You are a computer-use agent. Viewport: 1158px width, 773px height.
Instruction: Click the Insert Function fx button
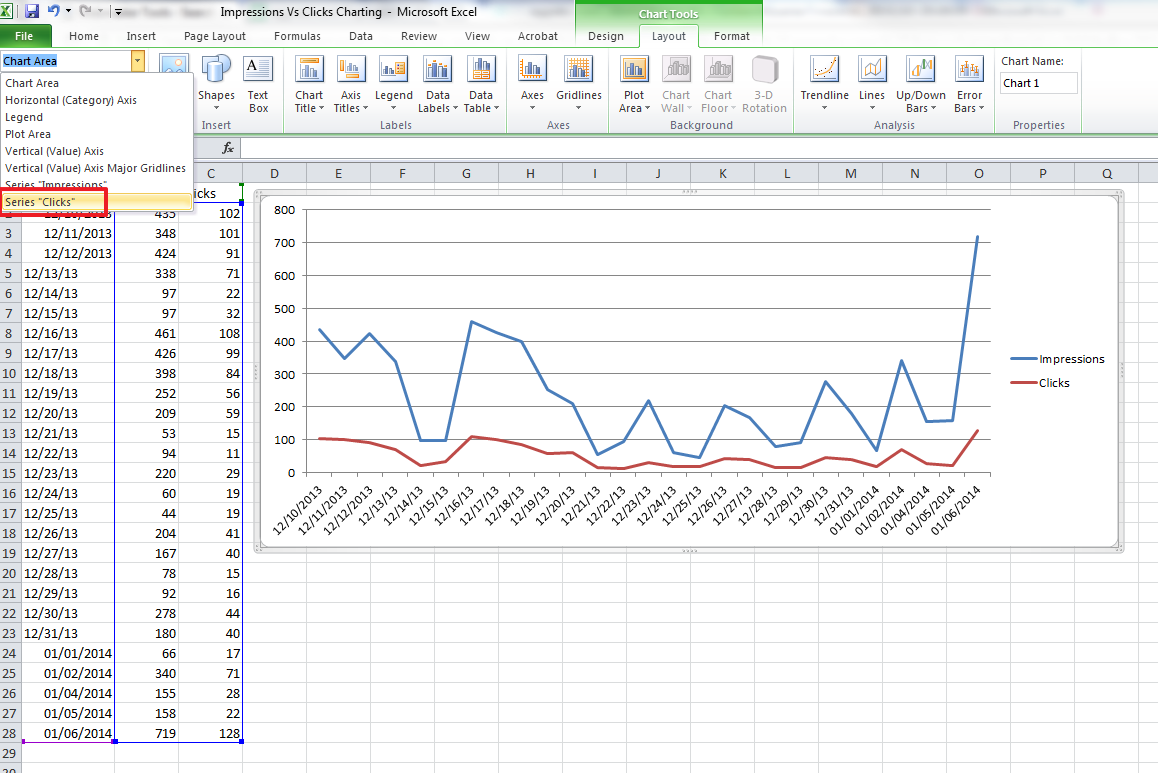point(228,147)
